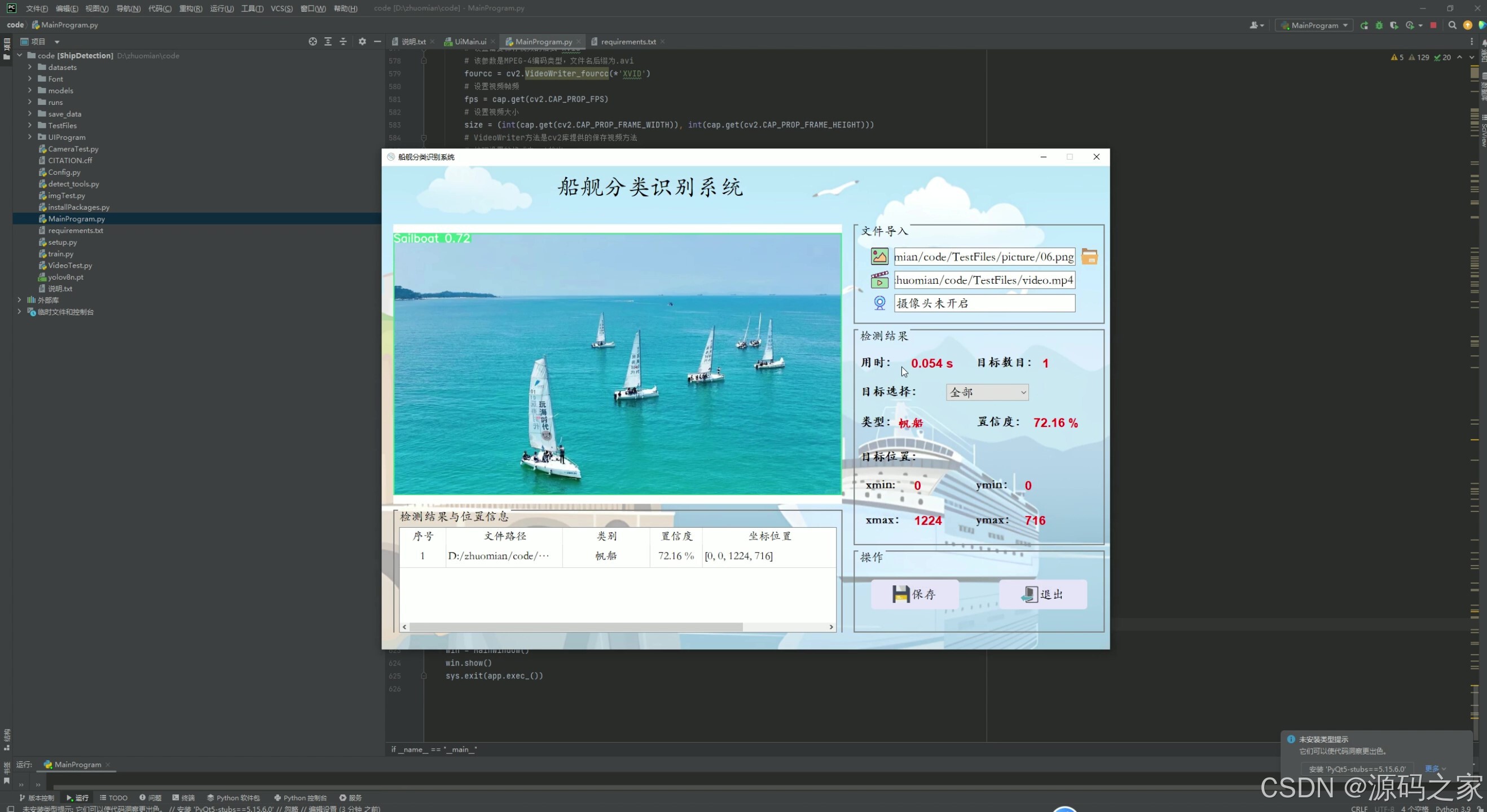
Task: Click the MainProgram run tab in bottom panel
Action: (77, 764)
